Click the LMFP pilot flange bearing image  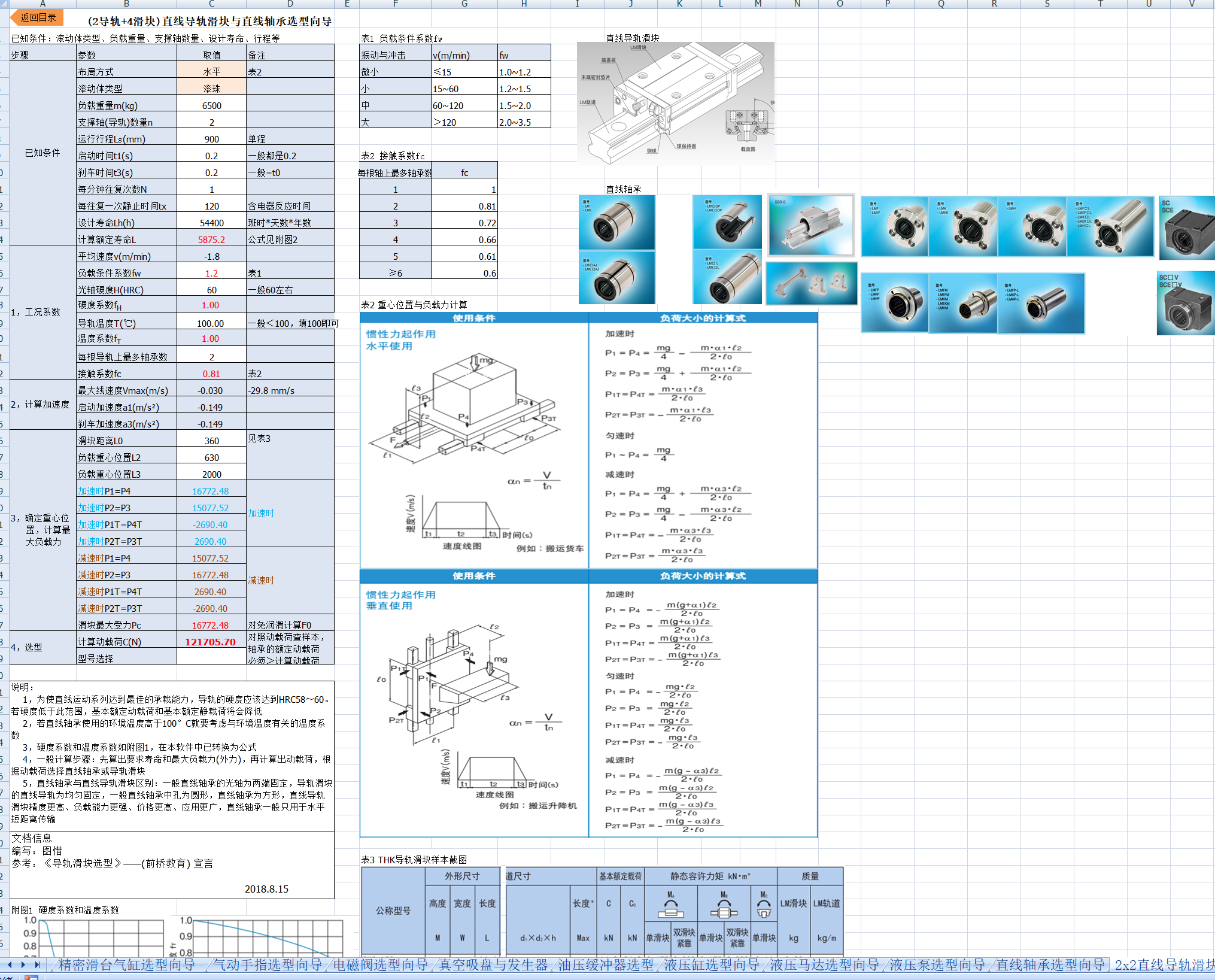click(x=895, y=303)
